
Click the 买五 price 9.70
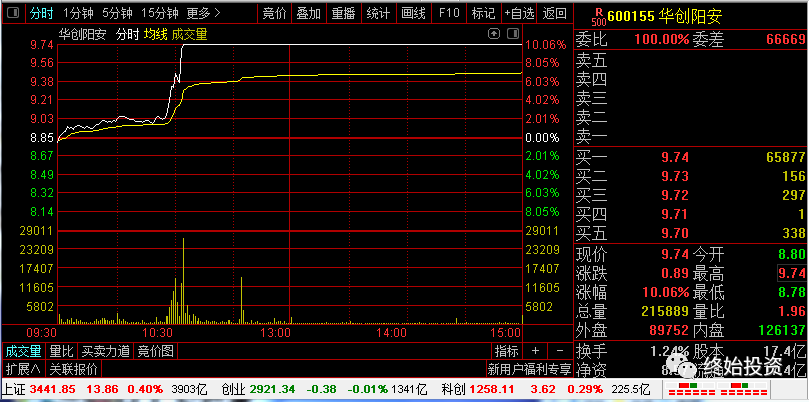tap(675, 233)
